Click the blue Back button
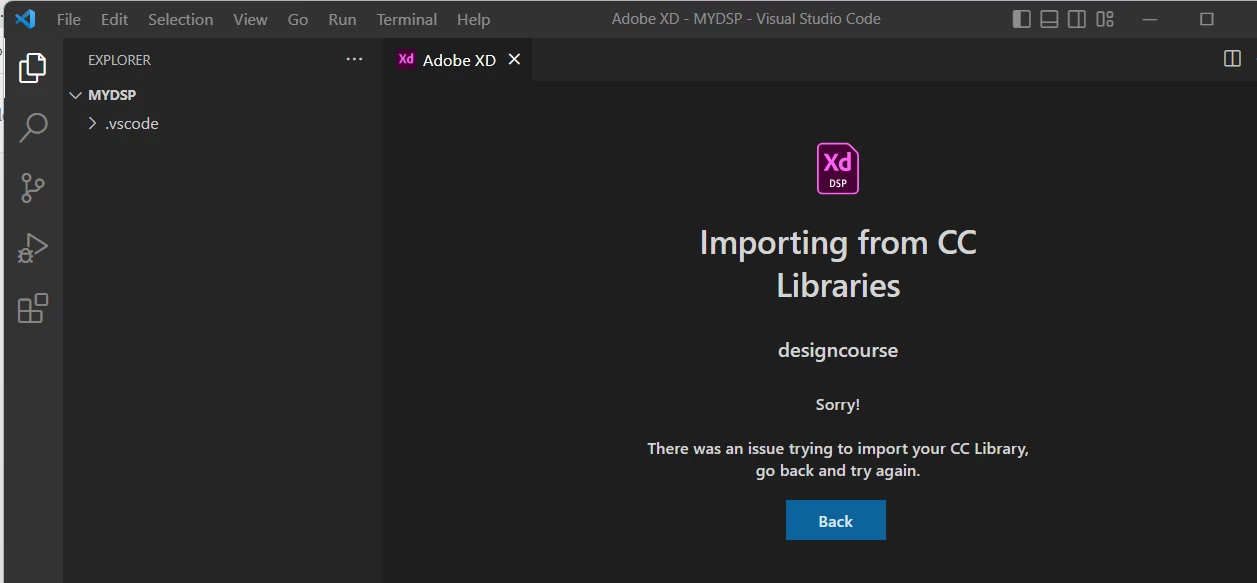This screenshot has width=1257, height=583. (x=836, y=520)
